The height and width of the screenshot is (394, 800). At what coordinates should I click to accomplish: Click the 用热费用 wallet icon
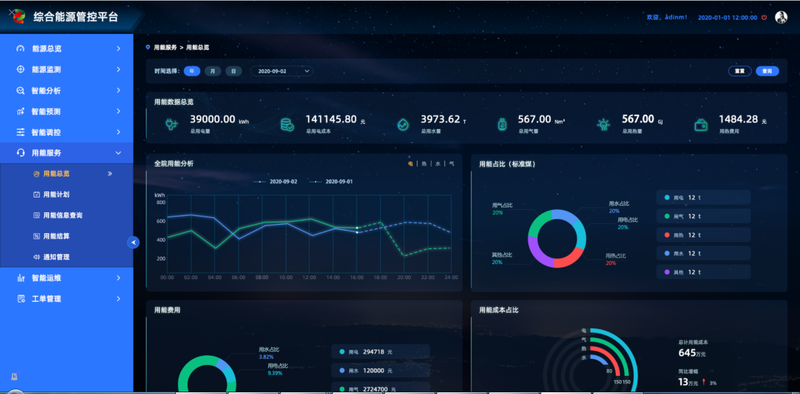coord(701,124)
